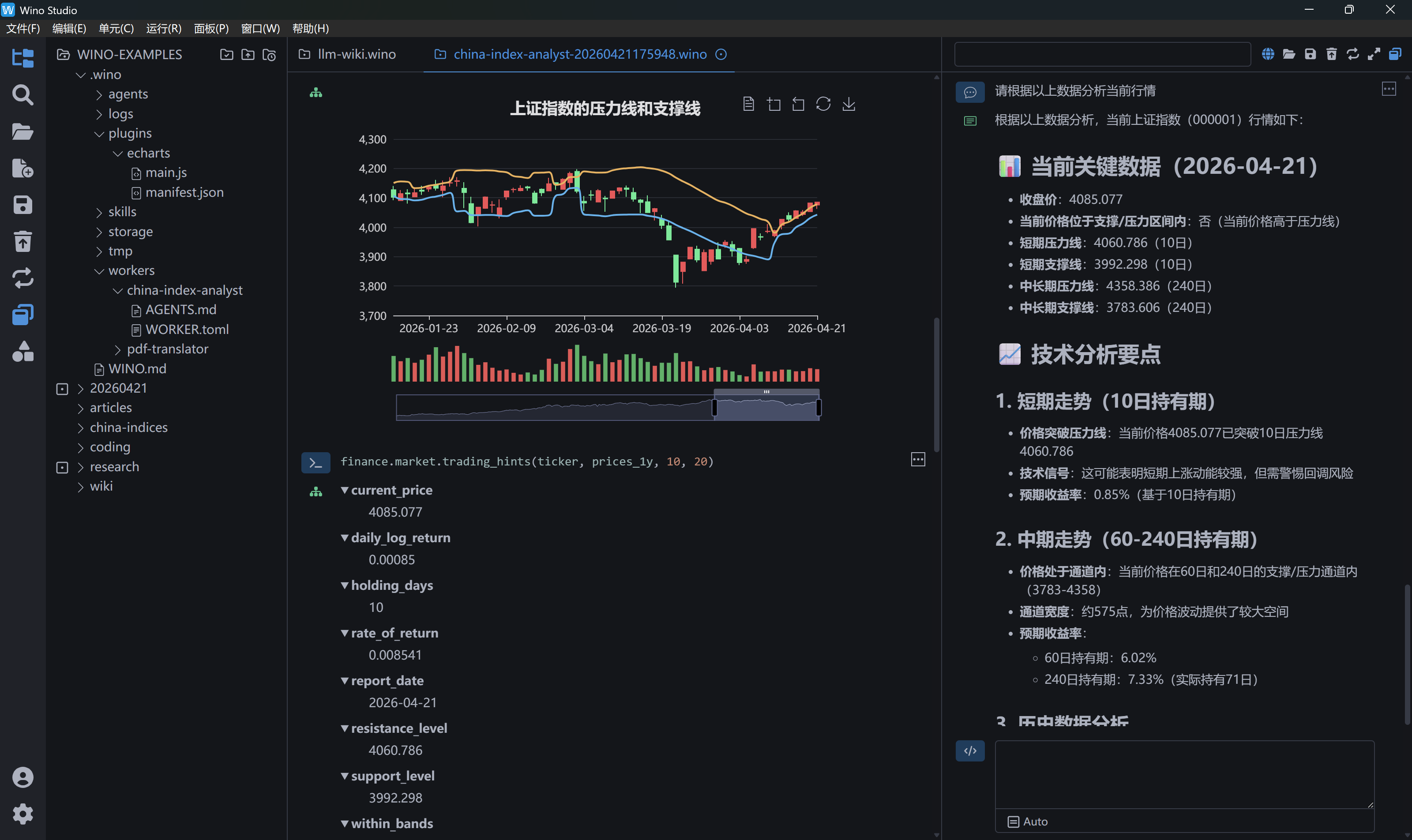Image resolution: width=1412 pixels, height=840 pixels.
Task: Click the globe icon in chat toolbar
Action: pos(1268,54)
